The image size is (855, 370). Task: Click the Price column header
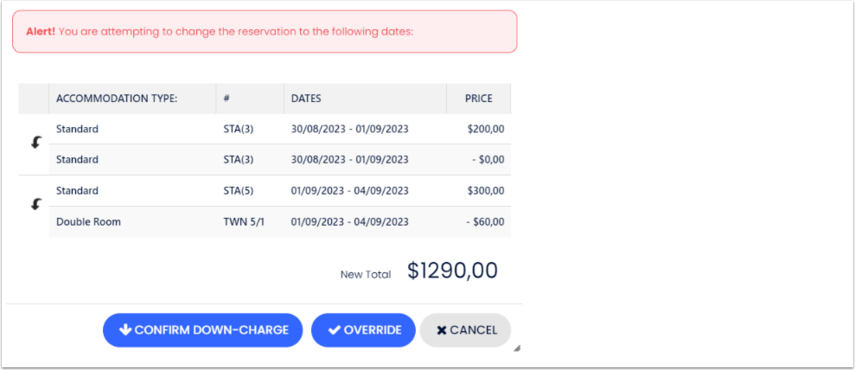pos(479,99)
